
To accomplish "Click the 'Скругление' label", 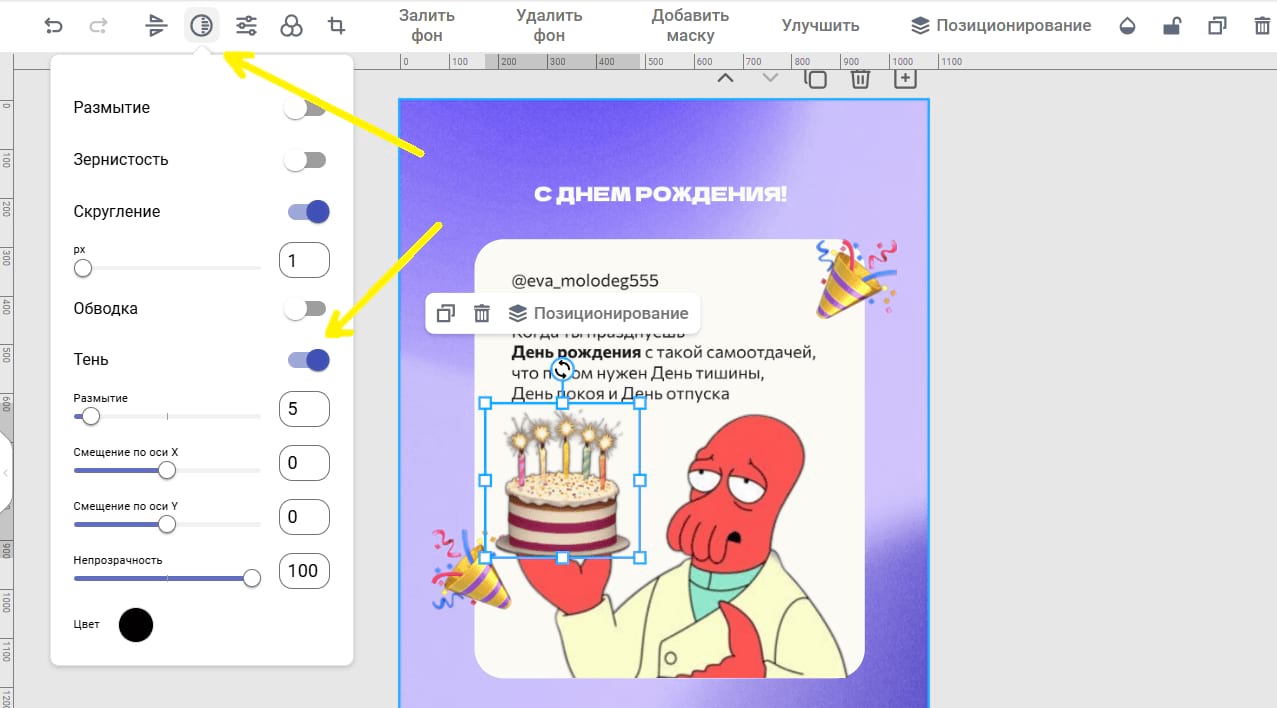I will point(117,212).
